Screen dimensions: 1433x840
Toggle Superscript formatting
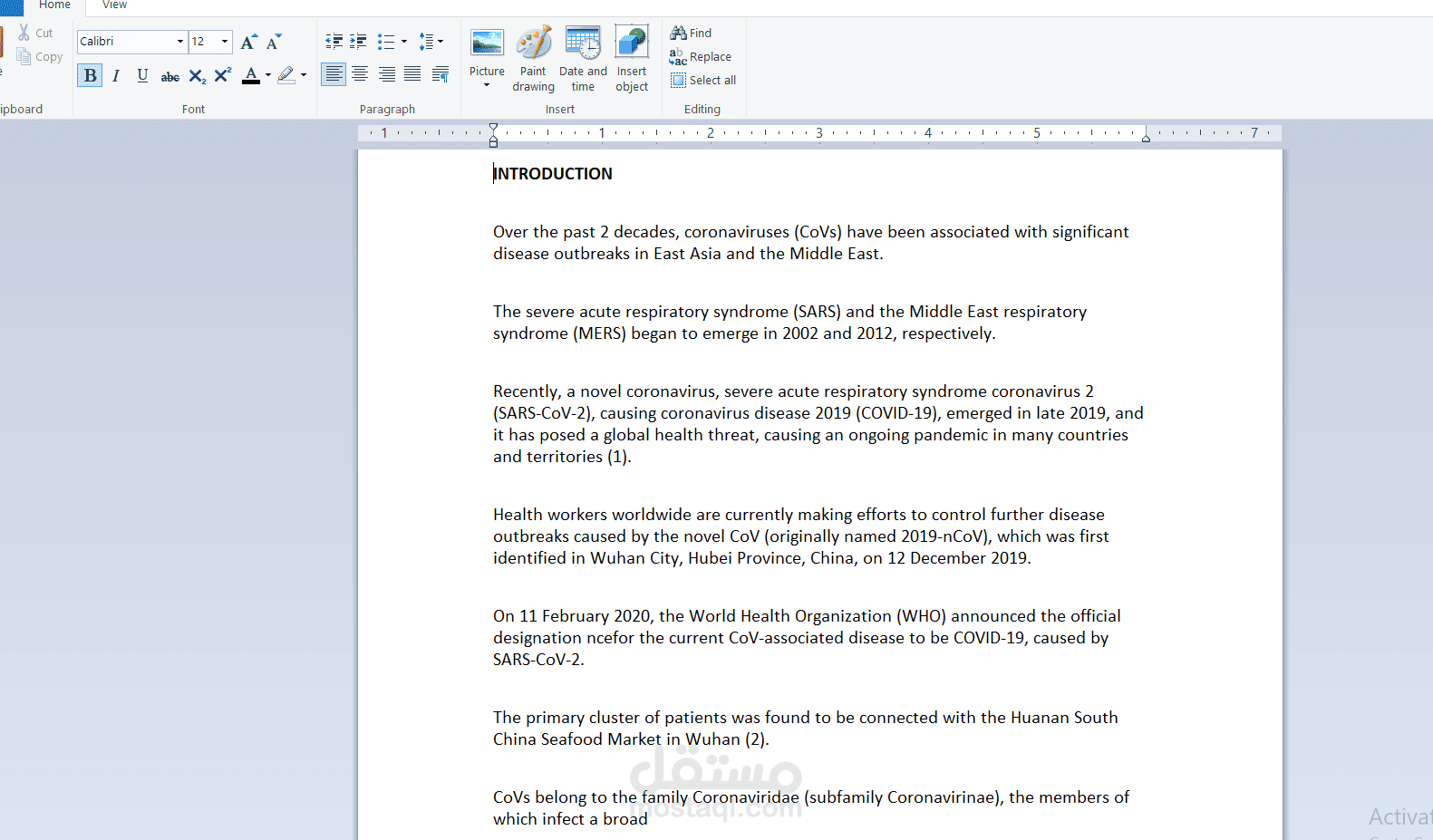pos(223,75)
